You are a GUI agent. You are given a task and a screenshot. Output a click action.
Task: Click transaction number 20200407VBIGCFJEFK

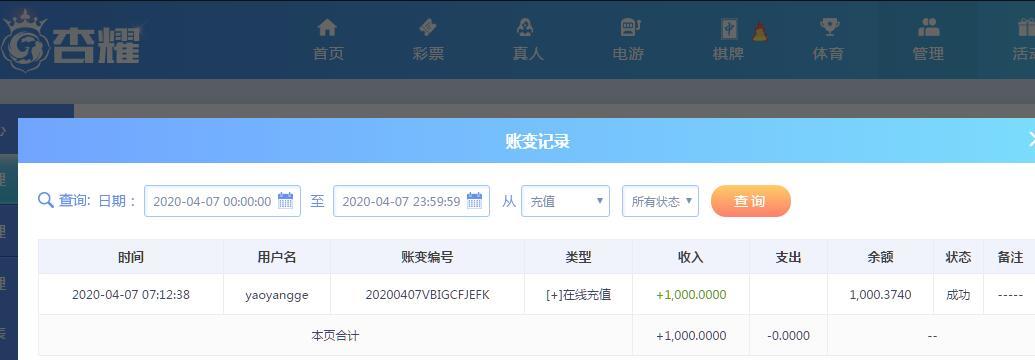[428, 295]
